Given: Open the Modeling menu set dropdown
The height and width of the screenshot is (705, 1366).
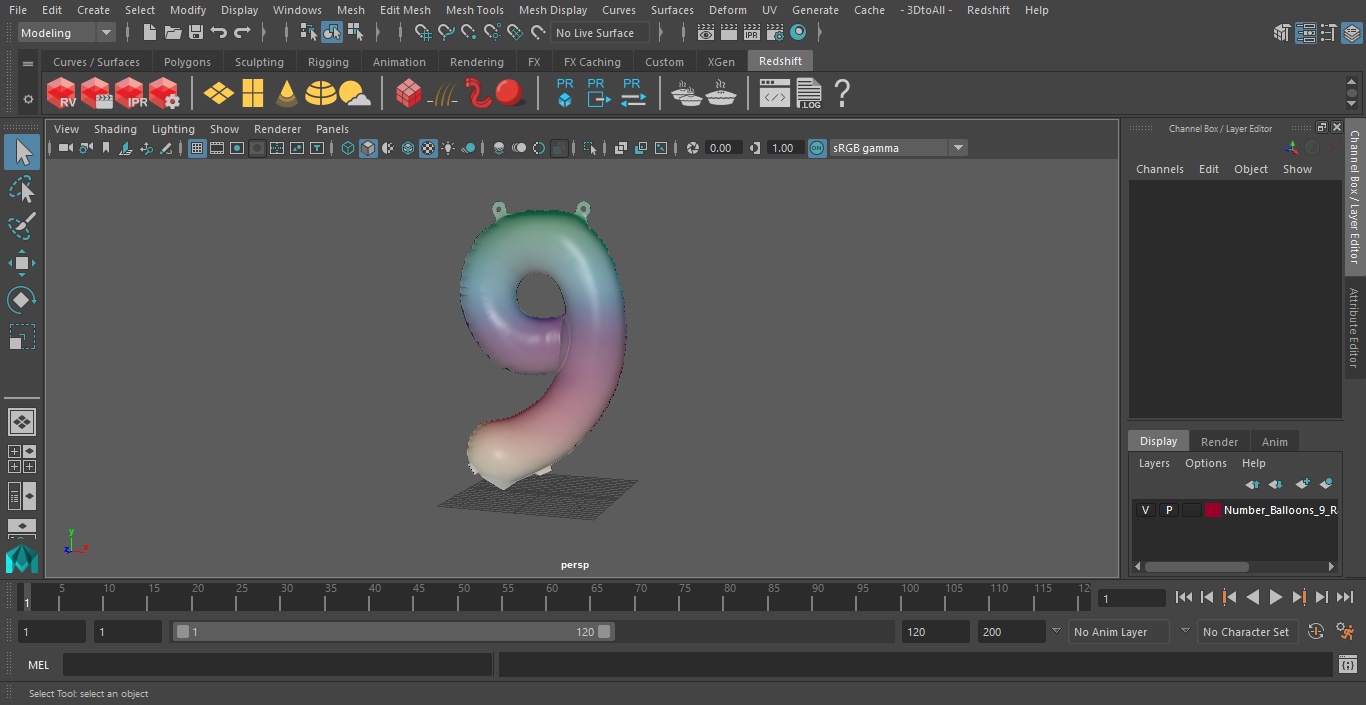Looking at the screenshot, I should point(67,33).
